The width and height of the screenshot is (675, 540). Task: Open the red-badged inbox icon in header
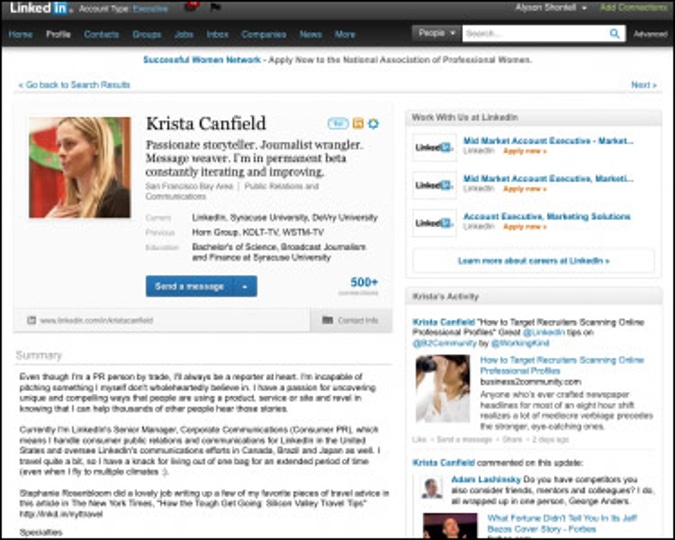(x=191, y=6)
